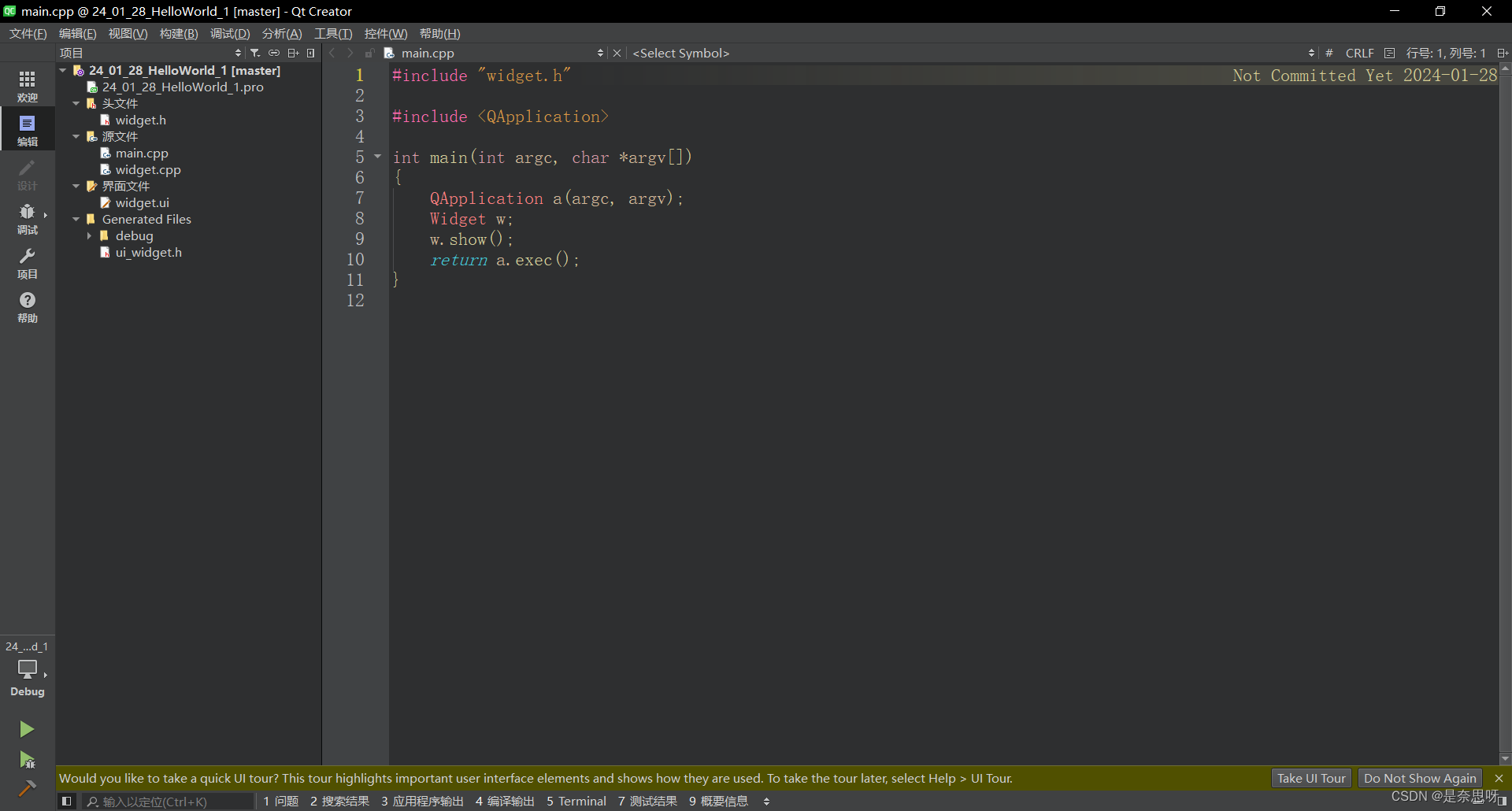
Task: Toggle the file lock icon for main.cpp
Action: (369, 53)
